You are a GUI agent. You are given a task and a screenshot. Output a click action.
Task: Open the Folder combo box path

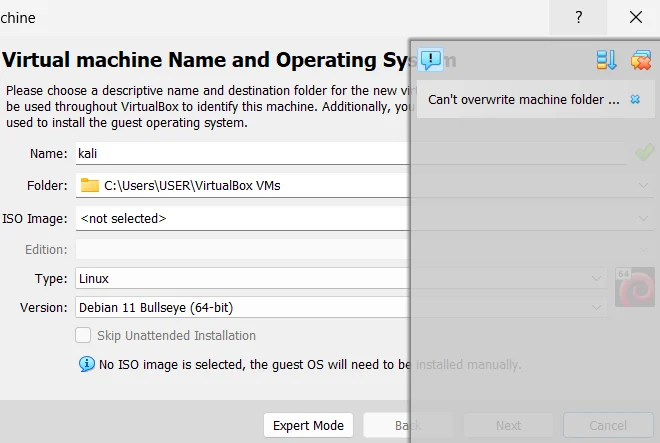[x=365, y=185]
